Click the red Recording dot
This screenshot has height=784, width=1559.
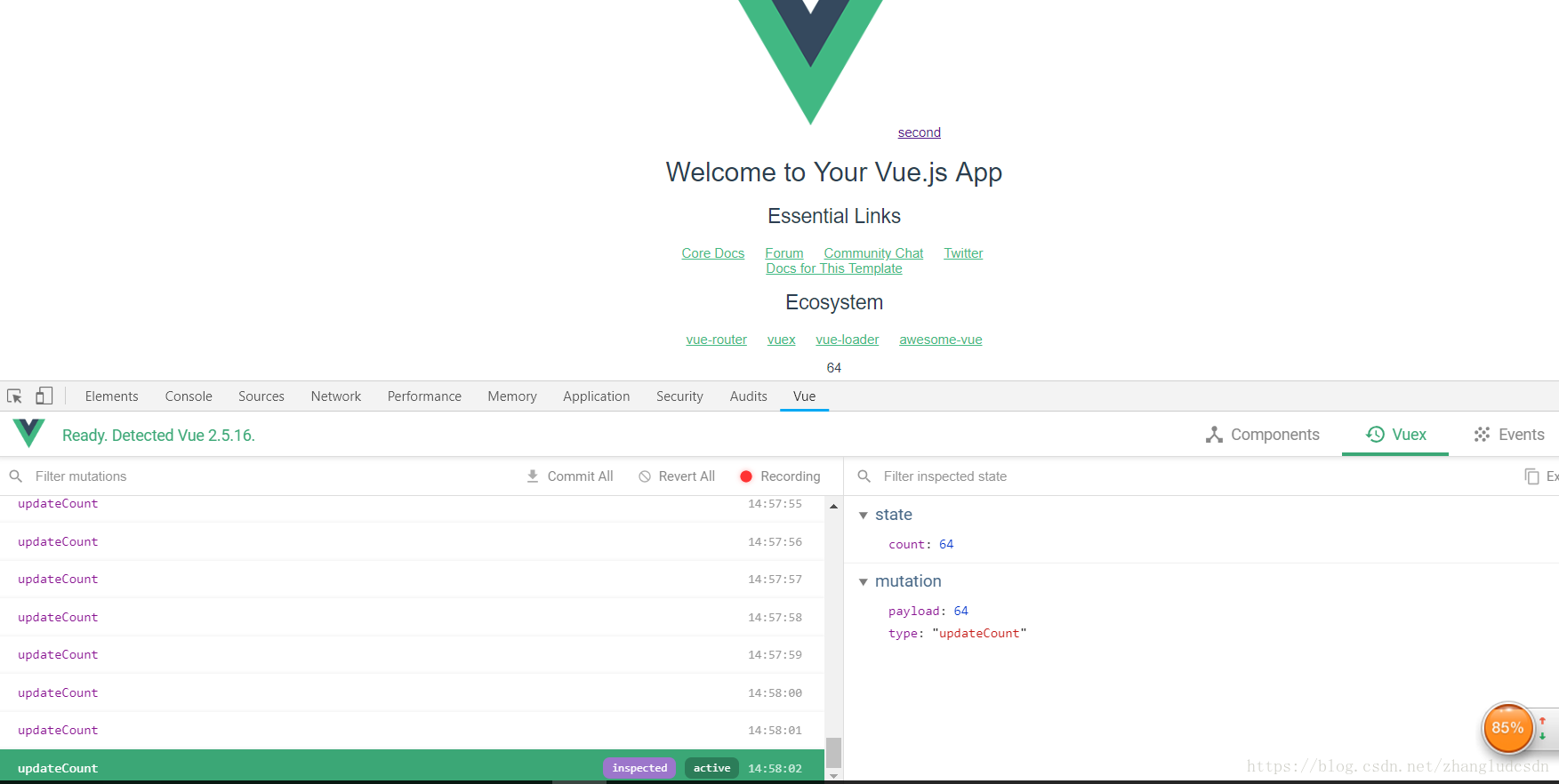(746, 476)
